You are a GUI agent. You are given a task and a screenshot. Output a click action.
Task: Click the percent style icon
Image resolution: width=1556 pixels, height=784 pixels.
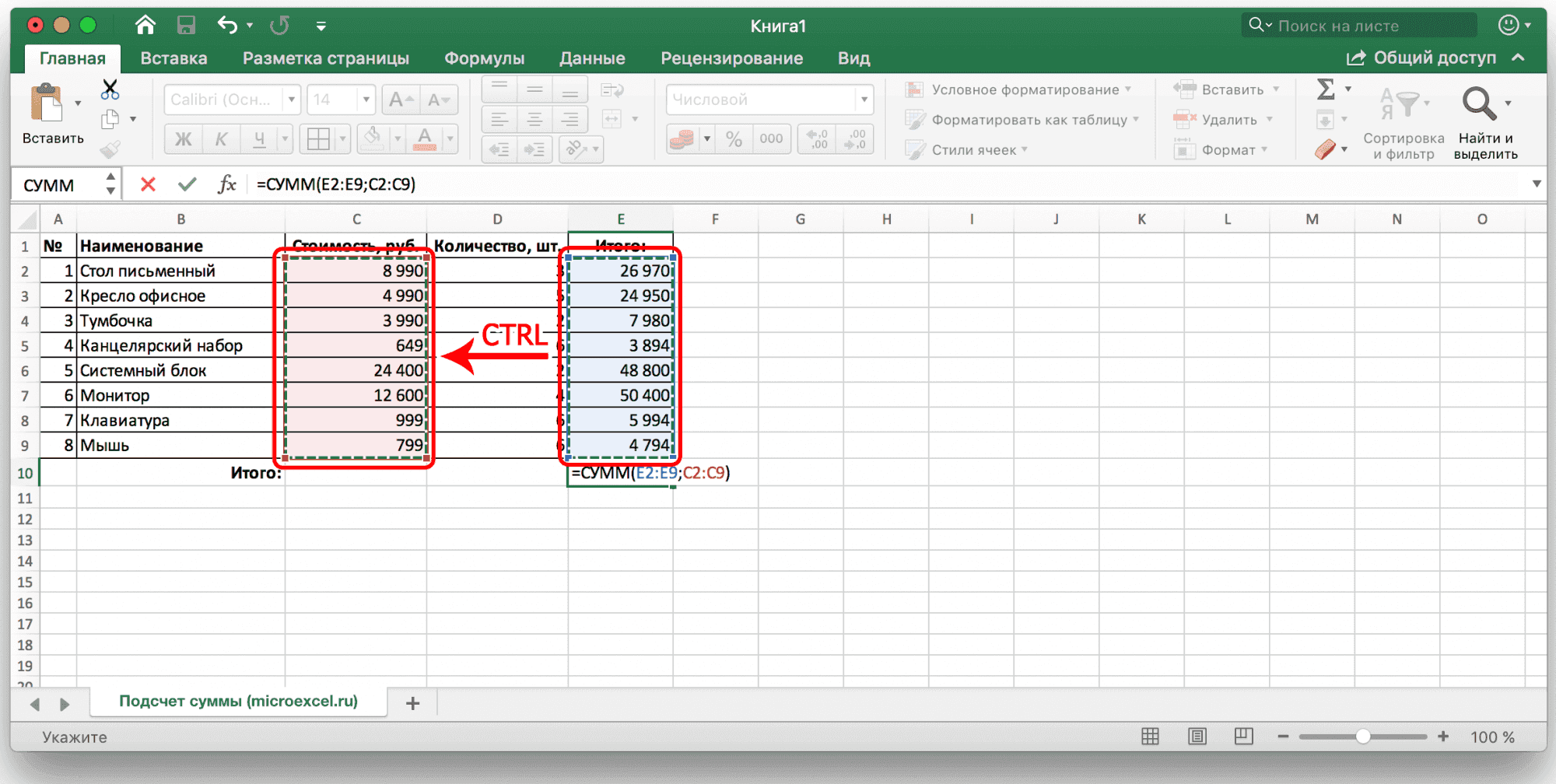pos(733,139)
